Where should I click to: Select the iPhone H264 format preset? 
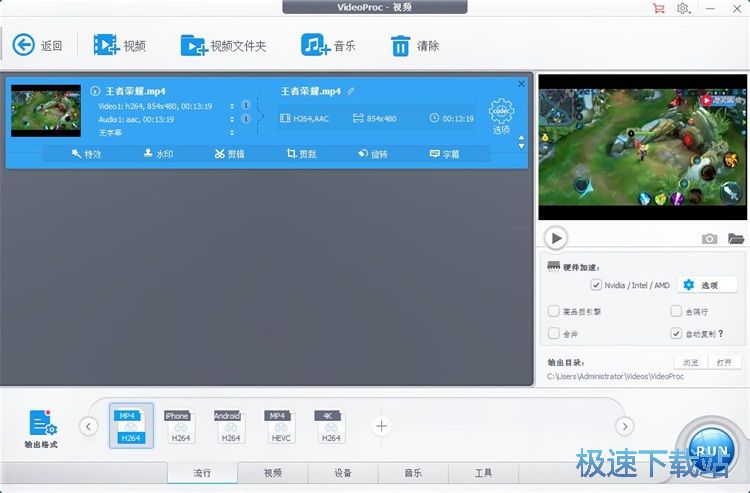point(180,426)
